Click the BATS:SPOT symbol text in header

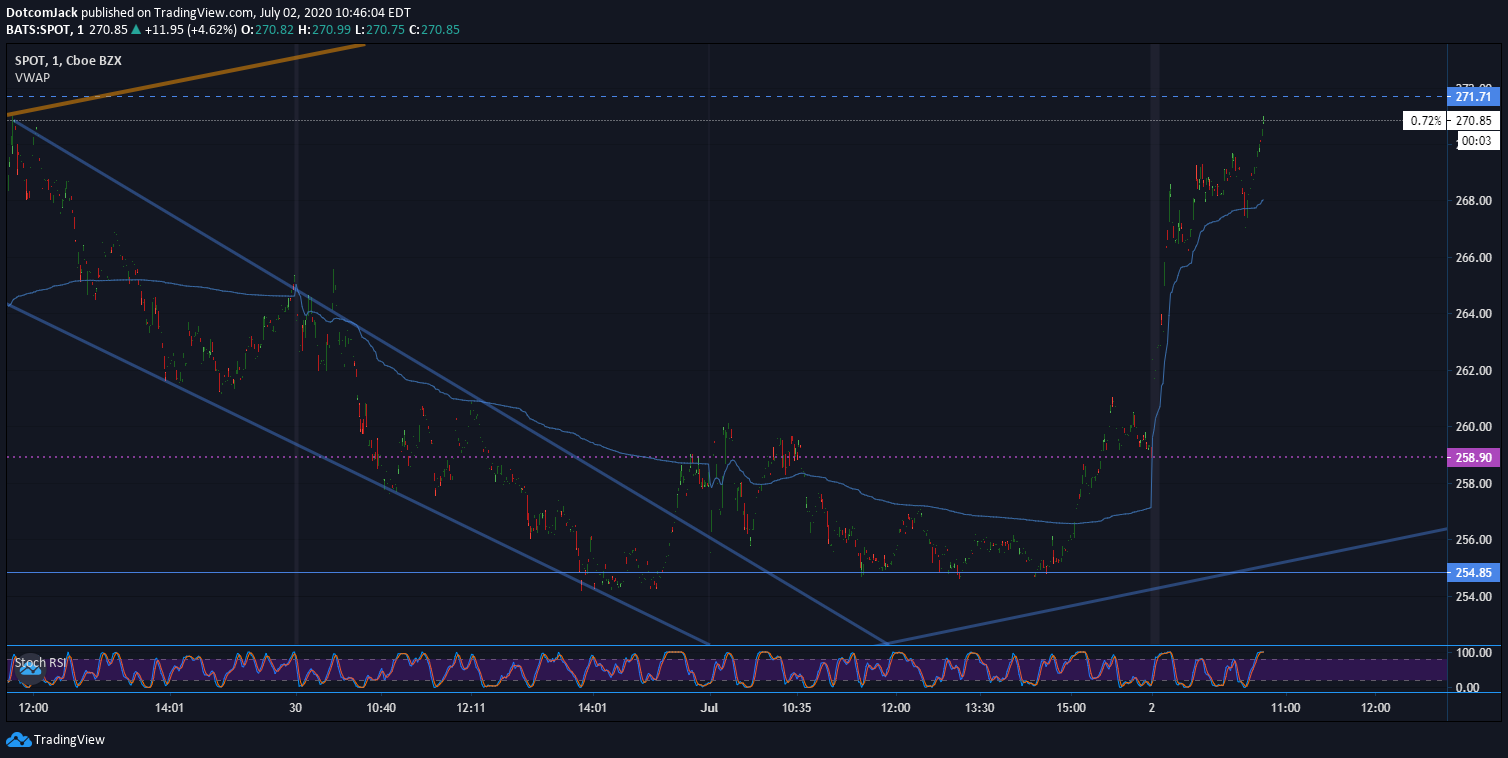(40, 30)
